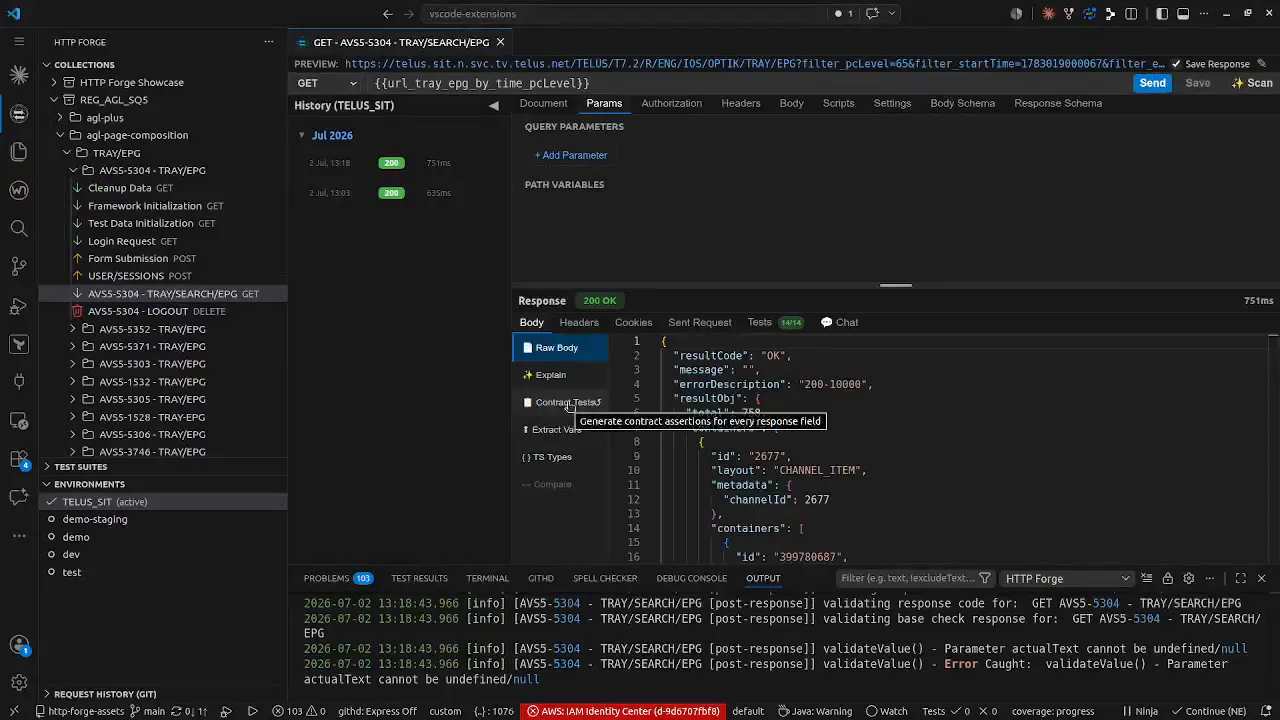Click the pencil edit icon beside Save Response

1262,64
